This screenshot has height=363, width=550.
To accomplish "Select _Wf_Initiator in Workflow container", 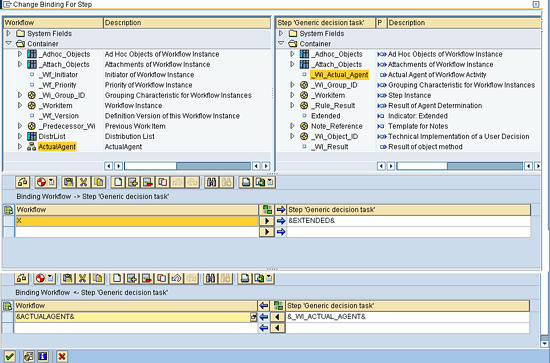I will [58, 75].
